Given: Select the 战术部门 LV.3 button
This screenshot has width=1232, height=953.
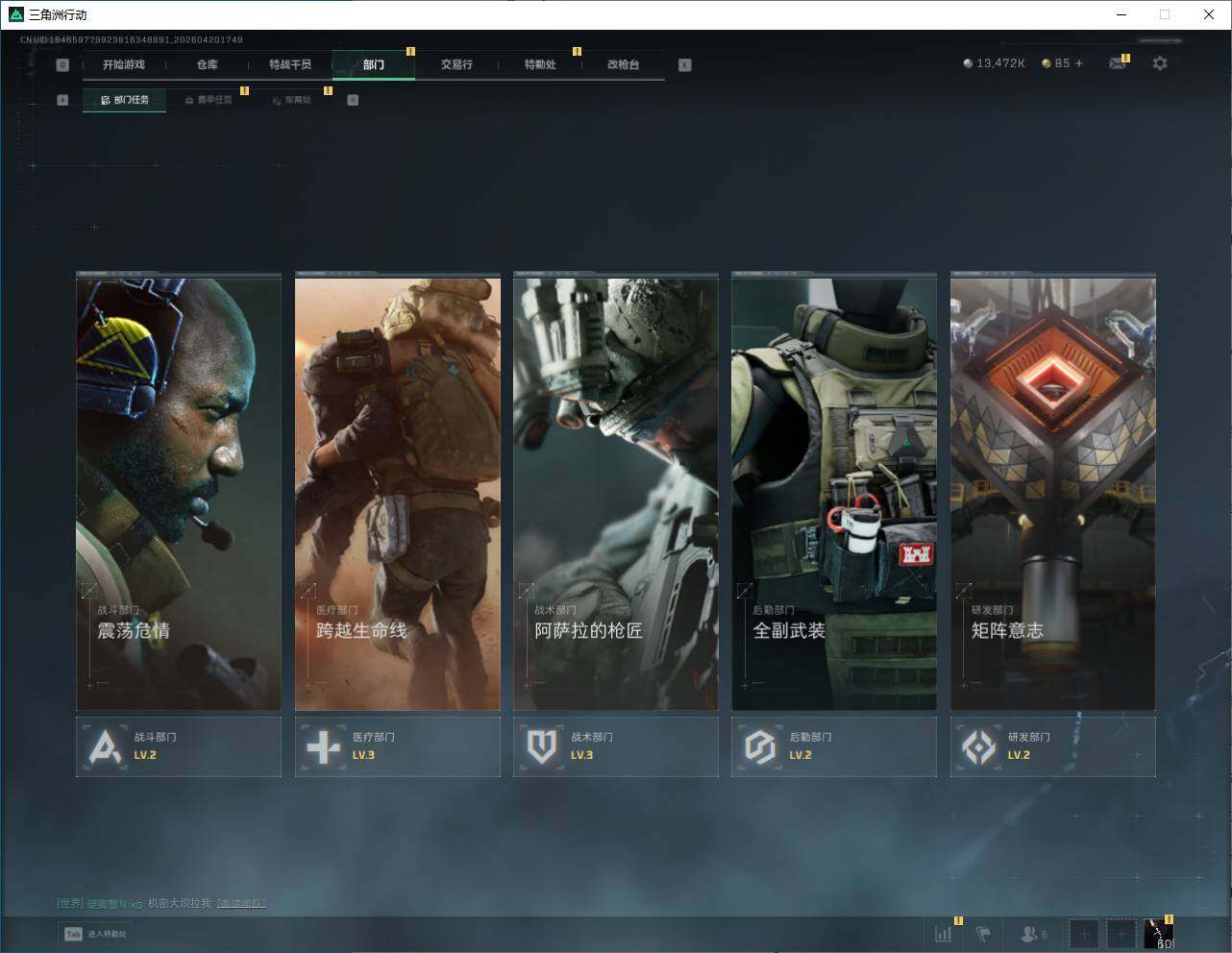Looking at the screenshot, I should click(x=616, y=746).
